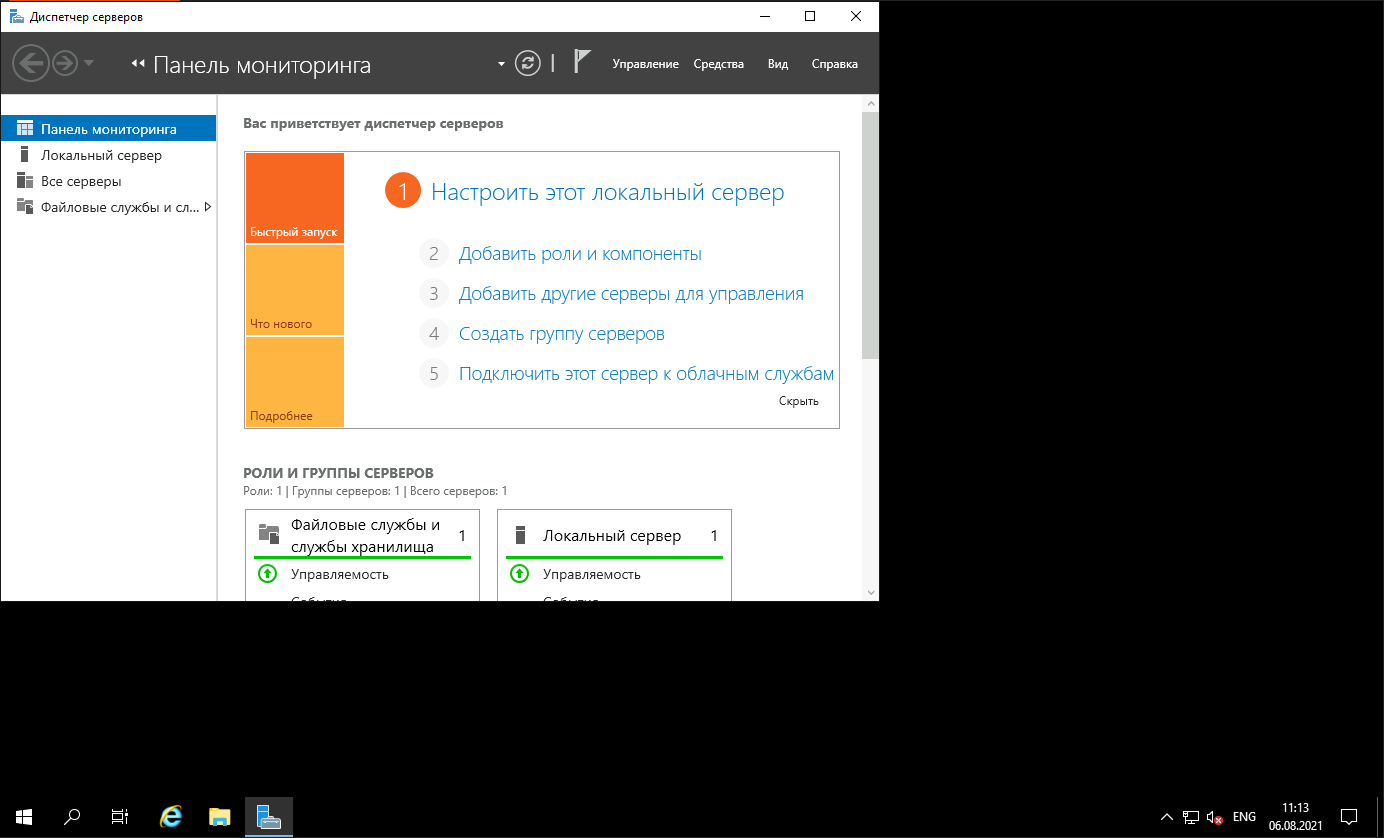Select Файловые службы in sidebar
Viewport: 1384px width, 838px height.
coord(108,207)
